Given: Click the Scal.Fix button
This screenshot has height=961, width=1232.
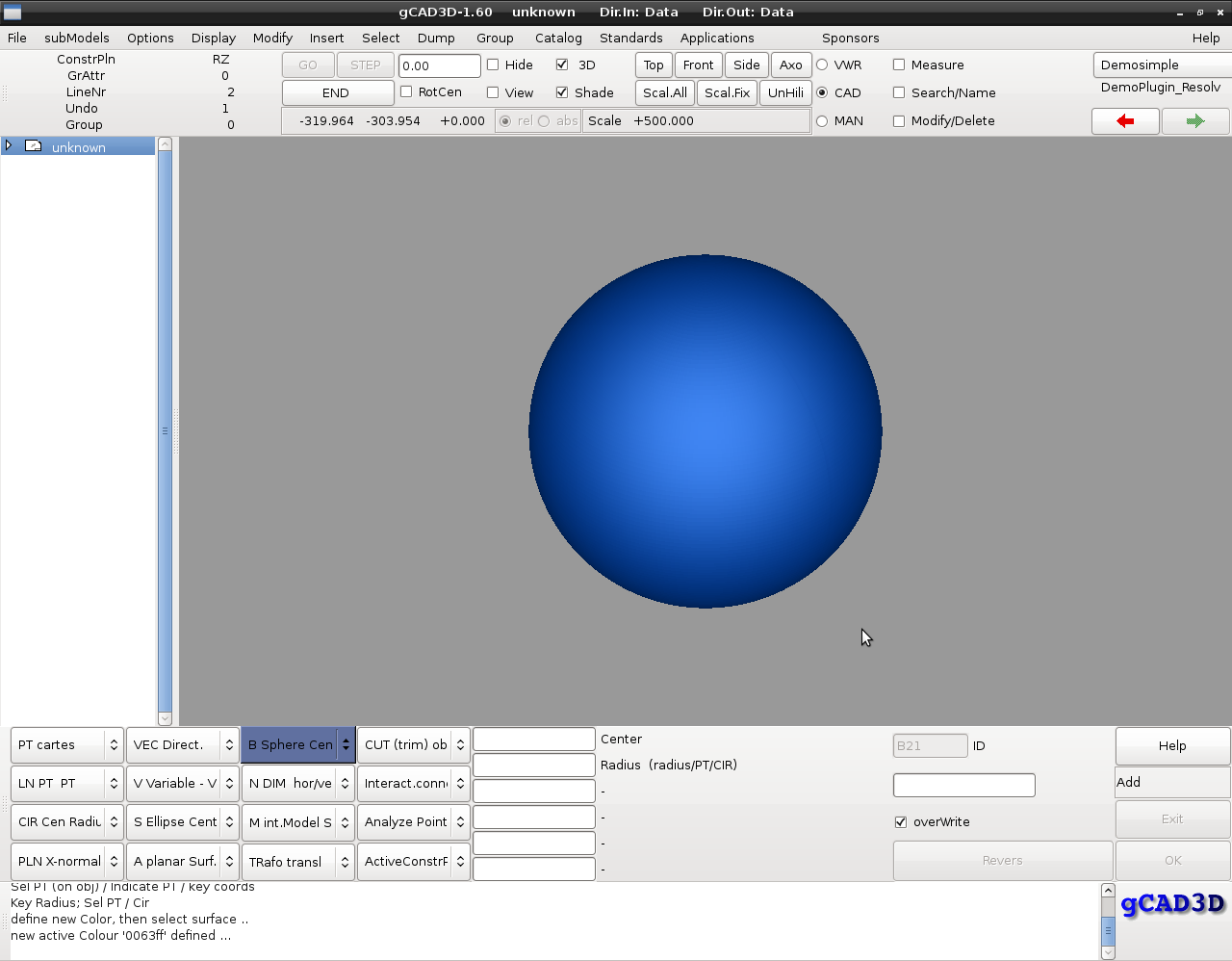Looking at the screenshot, I should click(728, 92).
